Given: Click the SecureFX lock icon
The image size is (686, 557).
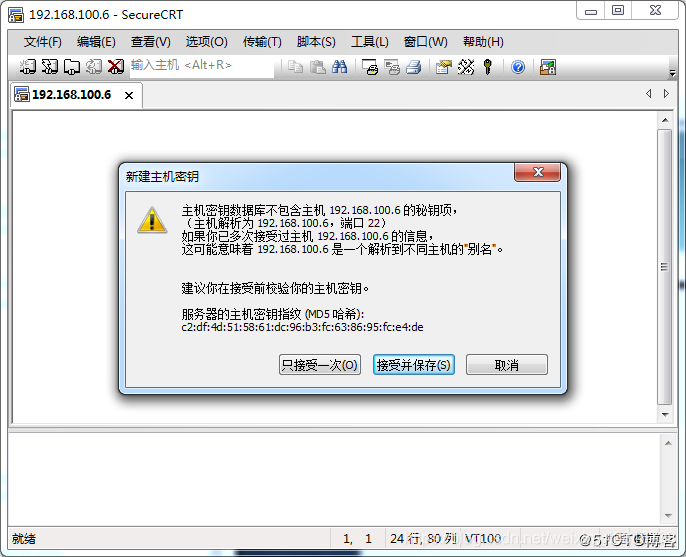Looking at the screenshot, I should pyautogui.click(x=548, y=67).
